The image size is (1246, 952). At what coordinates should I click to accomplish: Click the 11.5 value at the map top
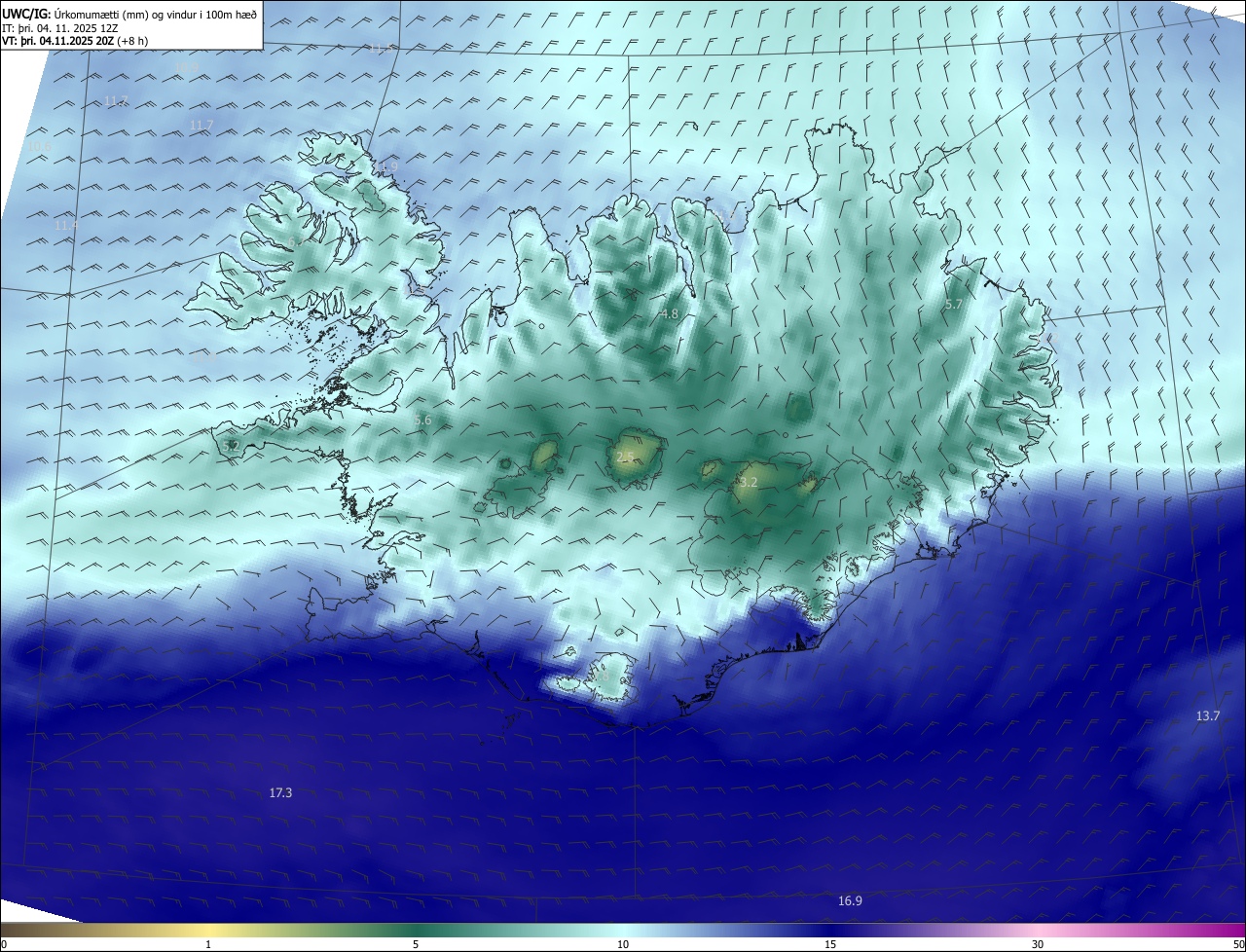pos(382,49)
